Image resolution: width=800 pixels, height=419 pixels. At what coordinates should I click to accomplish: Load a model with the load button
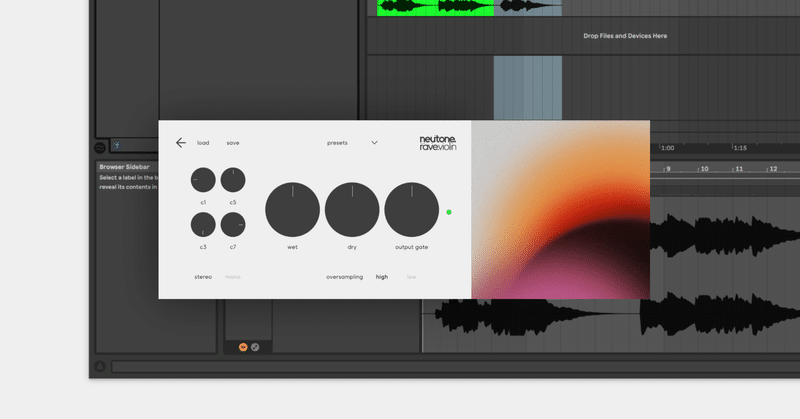(203, 143)
